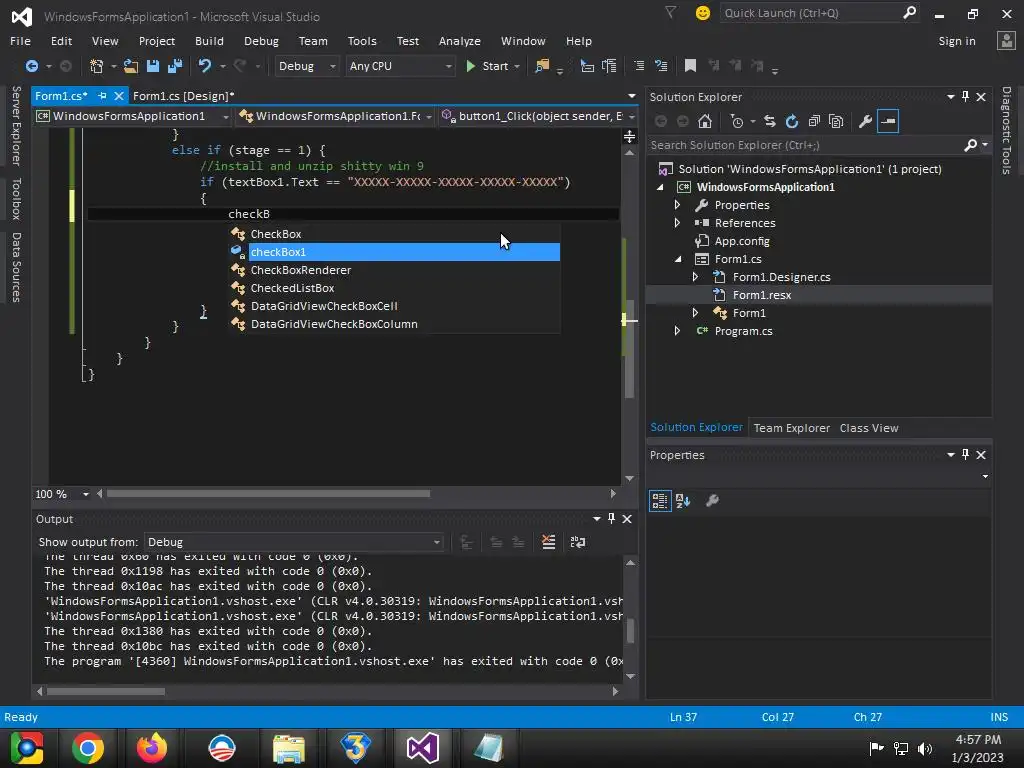Click Sync with Active Document icon
The width and height of the screenshot is (1024, 768).
770,121
